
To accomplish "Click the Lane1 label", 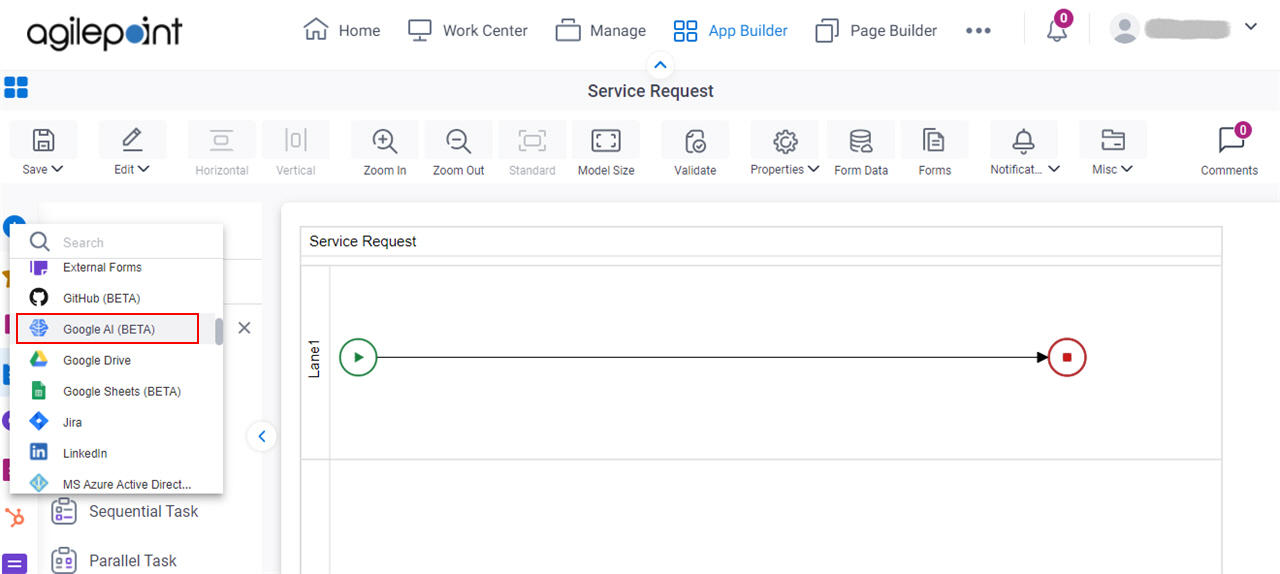I will (x=315, y=357).
